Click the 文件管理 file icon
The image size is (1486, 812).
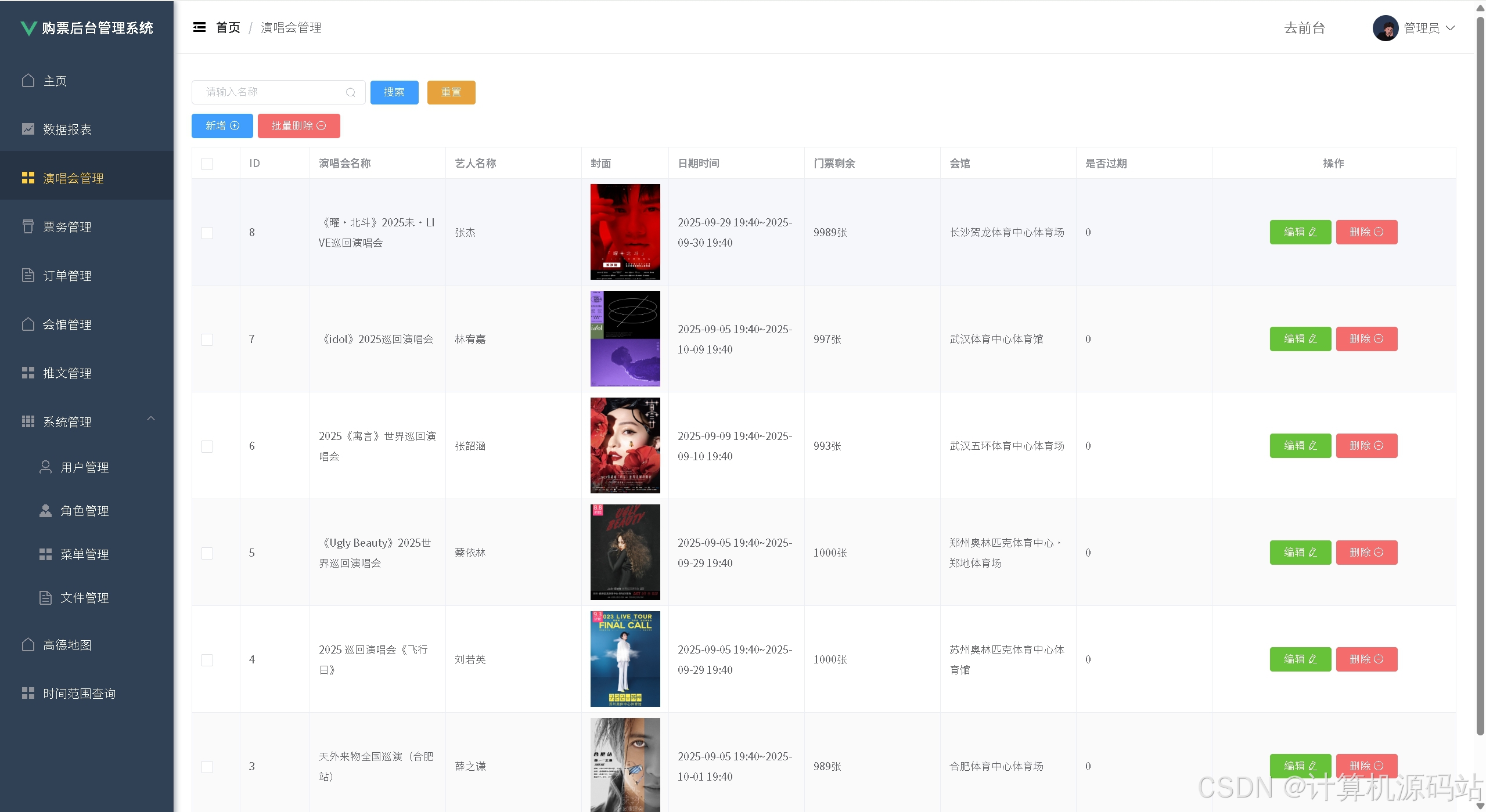[x=45, y=597]
